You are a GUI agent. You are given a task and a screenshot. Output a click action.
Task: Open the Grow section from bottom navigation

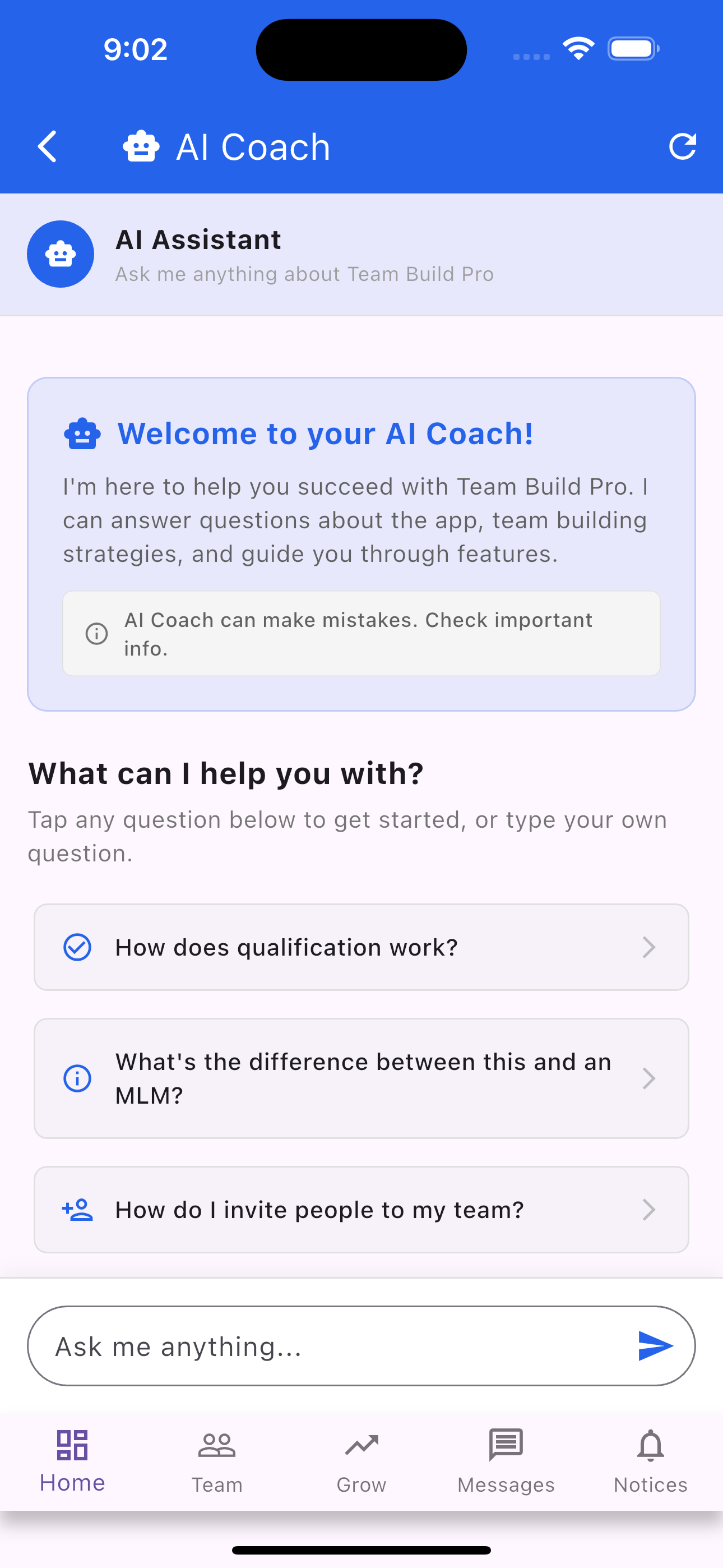(x=361, y=1461)
